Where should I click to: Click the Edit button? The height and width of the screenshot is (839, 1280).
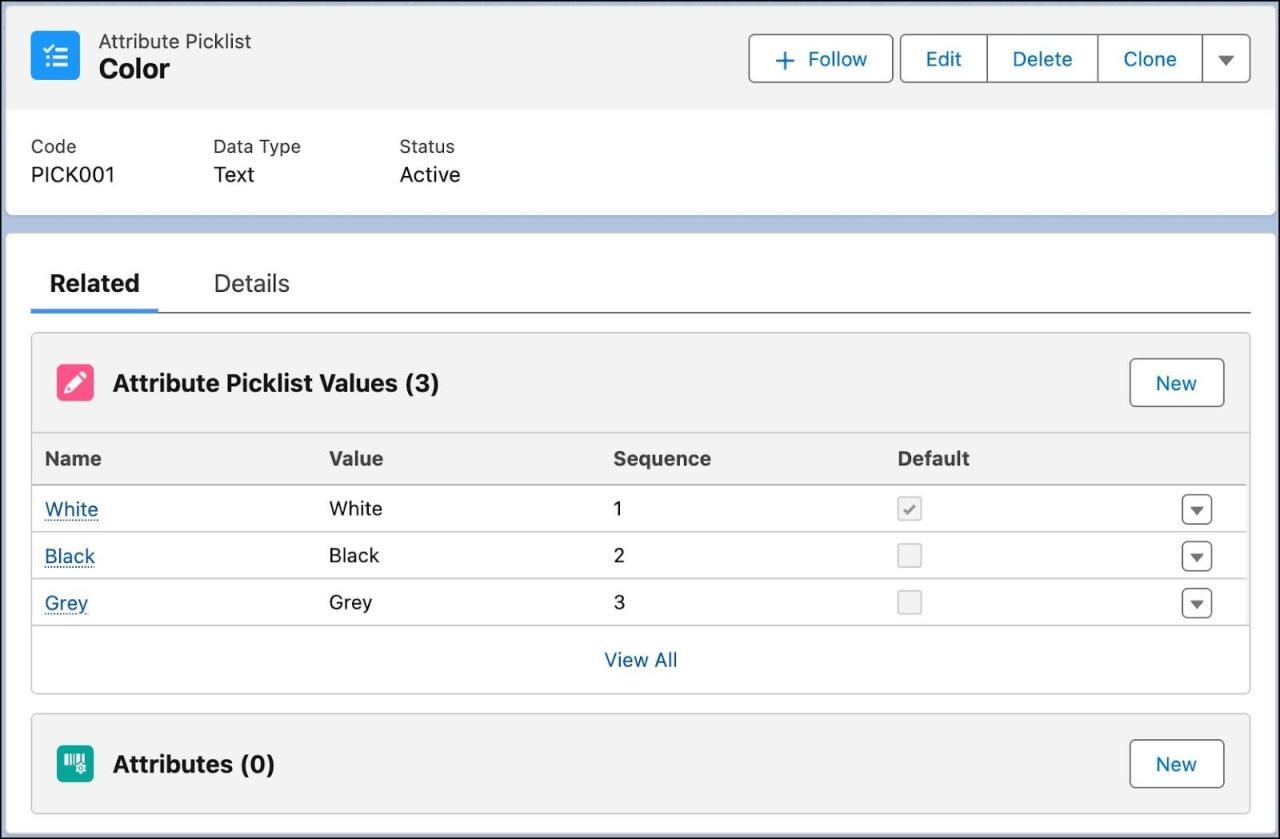[943, 59]
